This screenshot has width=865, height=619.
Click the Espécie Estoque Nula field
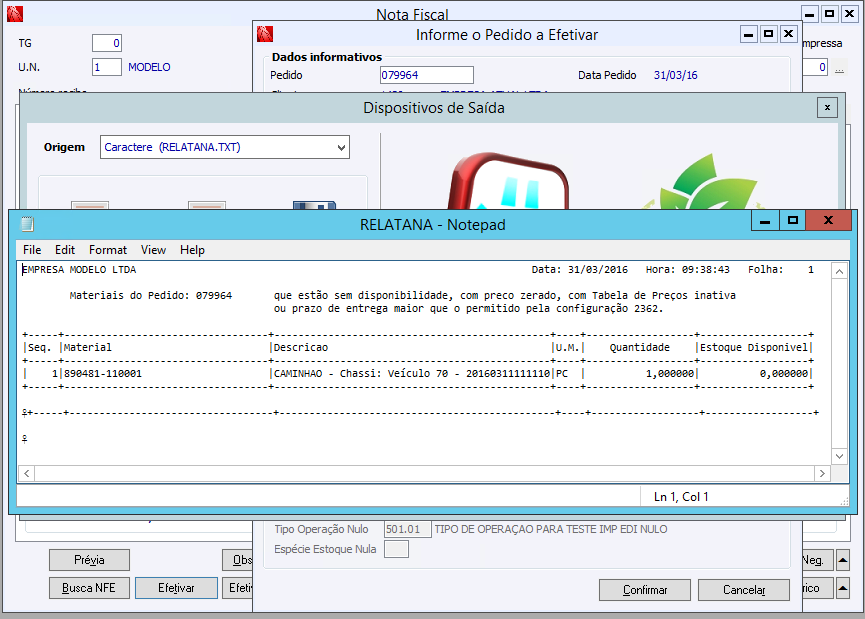pos(396,549)
